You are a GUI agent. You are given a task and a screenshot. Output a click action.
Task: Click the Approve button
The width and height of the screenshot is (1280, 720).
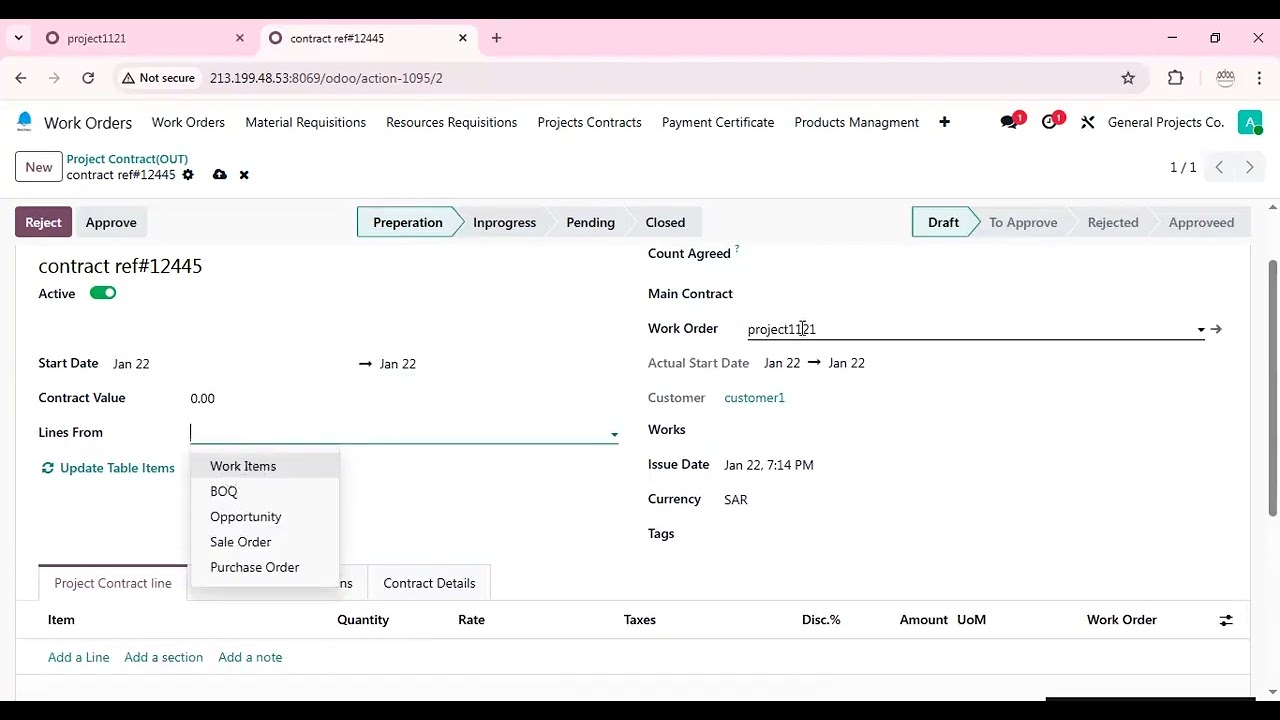tap(111, 222)
